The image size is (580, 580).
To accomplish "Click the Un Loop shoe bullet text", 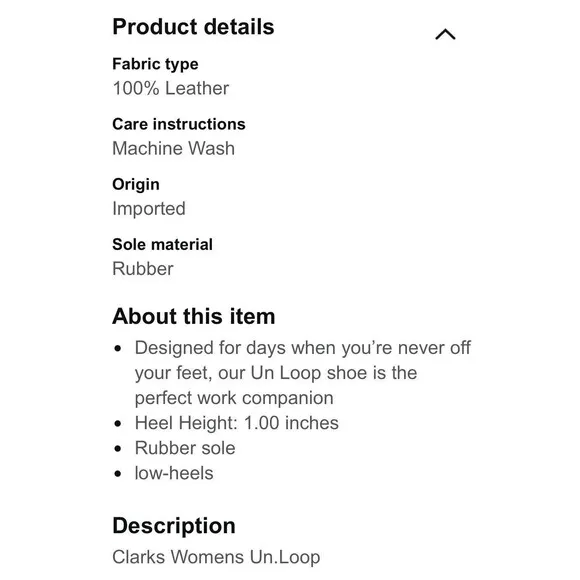I will (x=303, y=373).
